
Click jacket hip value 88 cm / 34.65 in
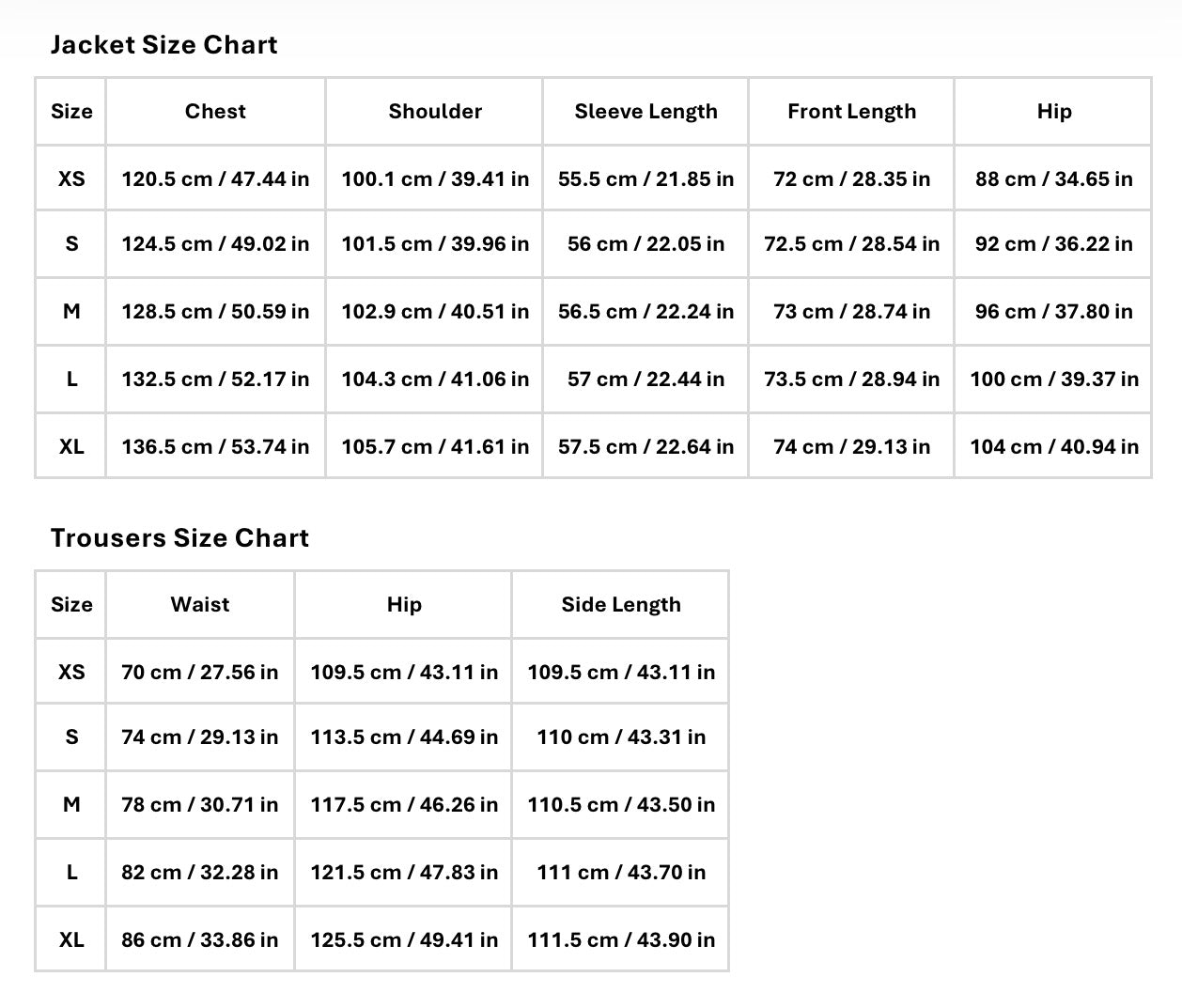pyautogui.click(x=1054, y=178)
